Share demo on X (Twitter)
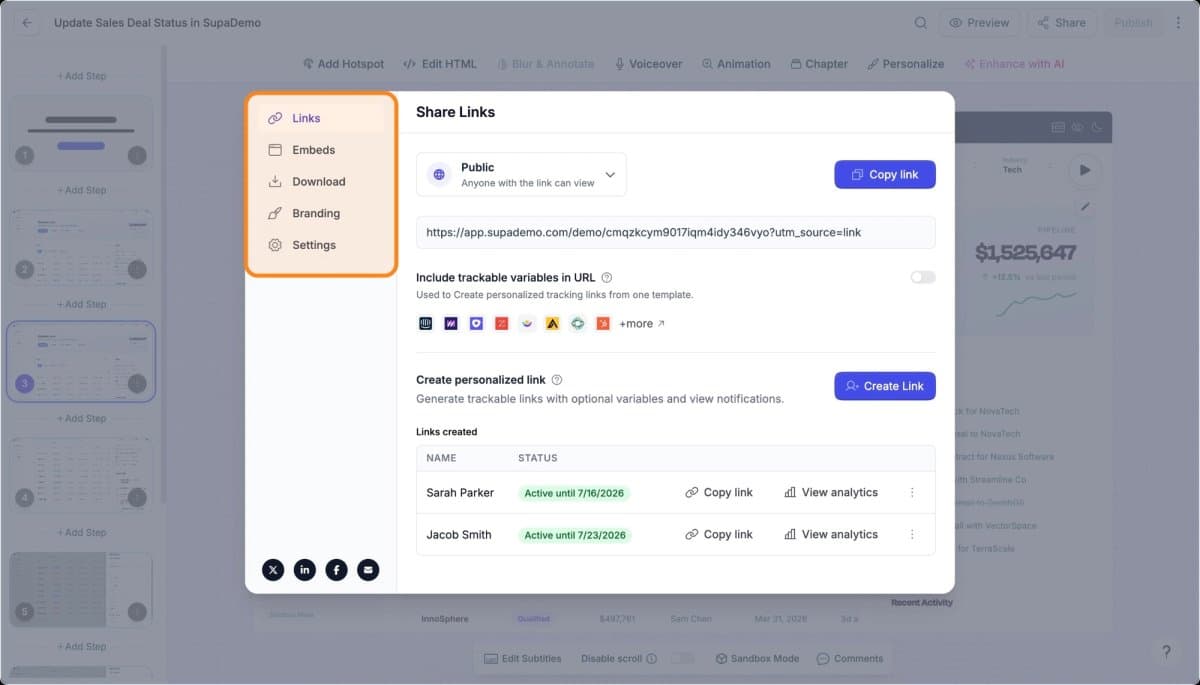This screenshot has width=1200, height=685. [x=273, y=570]
